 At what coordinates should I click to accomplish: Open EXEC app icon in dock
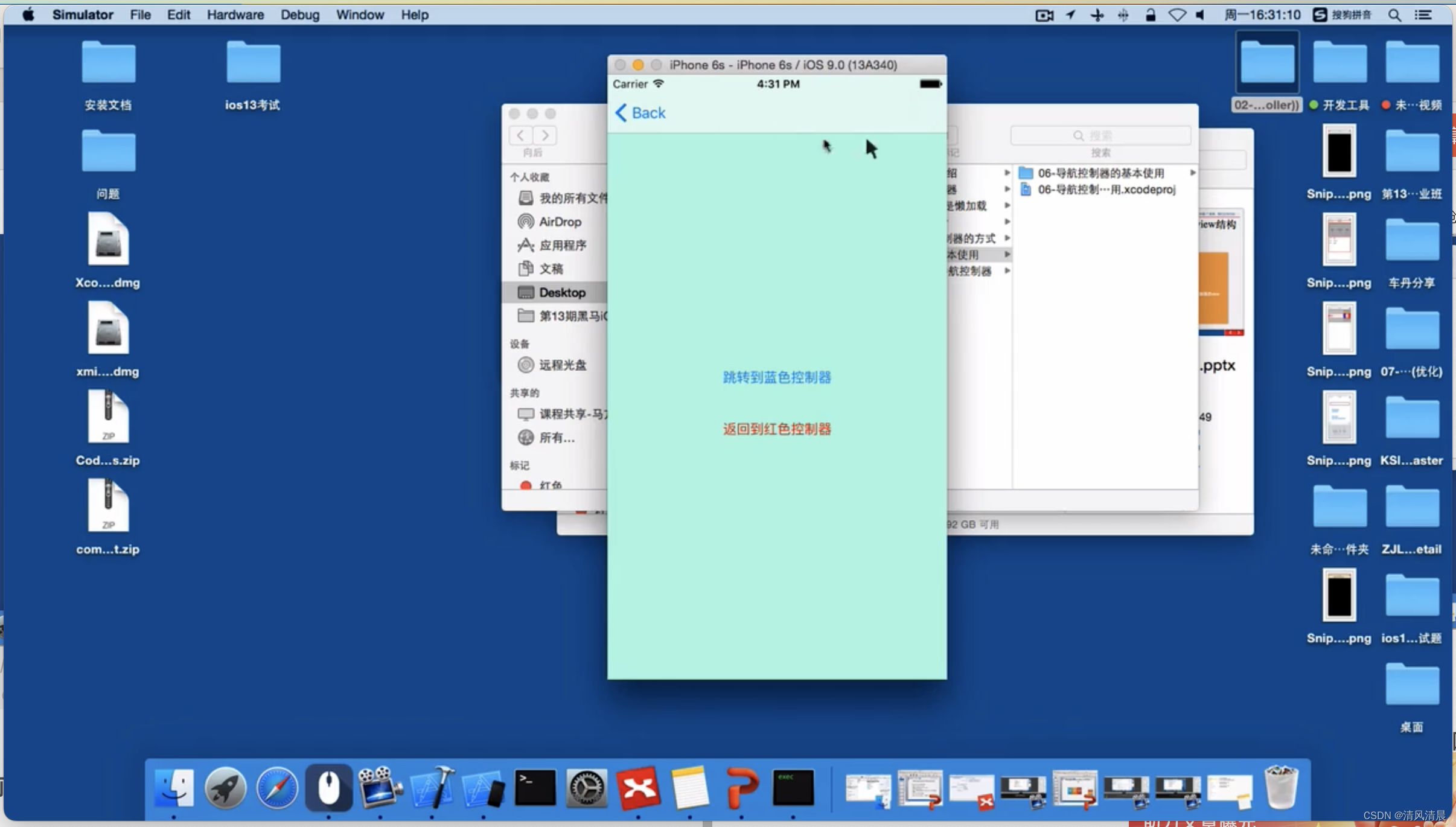click(793, 788)
